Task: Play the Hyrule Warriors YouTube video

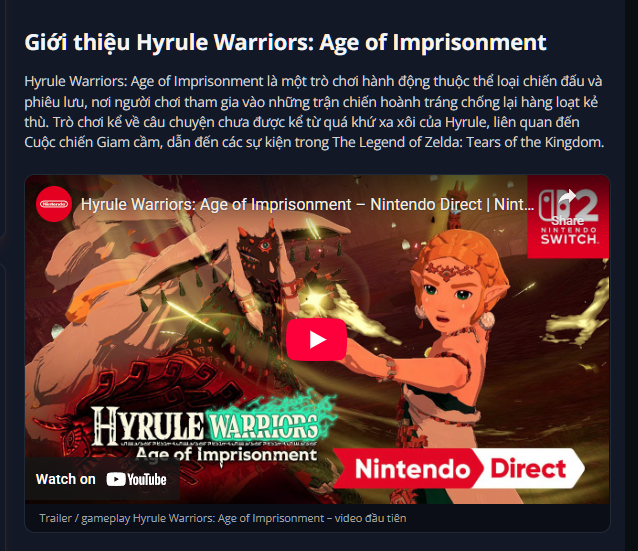Action: [x=317, y=339]
